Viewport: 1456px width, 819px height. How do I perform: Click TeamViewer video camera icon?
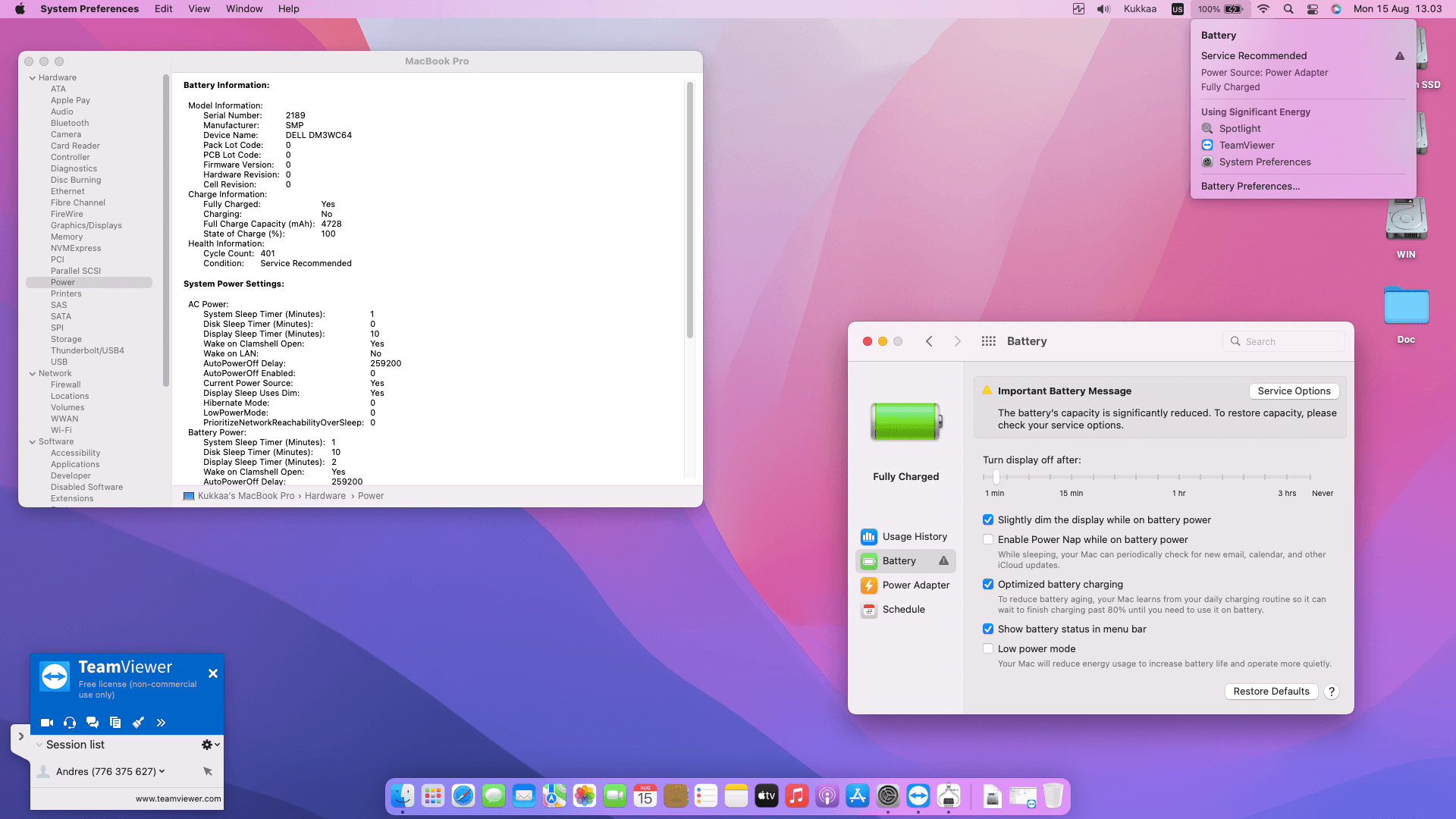(47, 723)
